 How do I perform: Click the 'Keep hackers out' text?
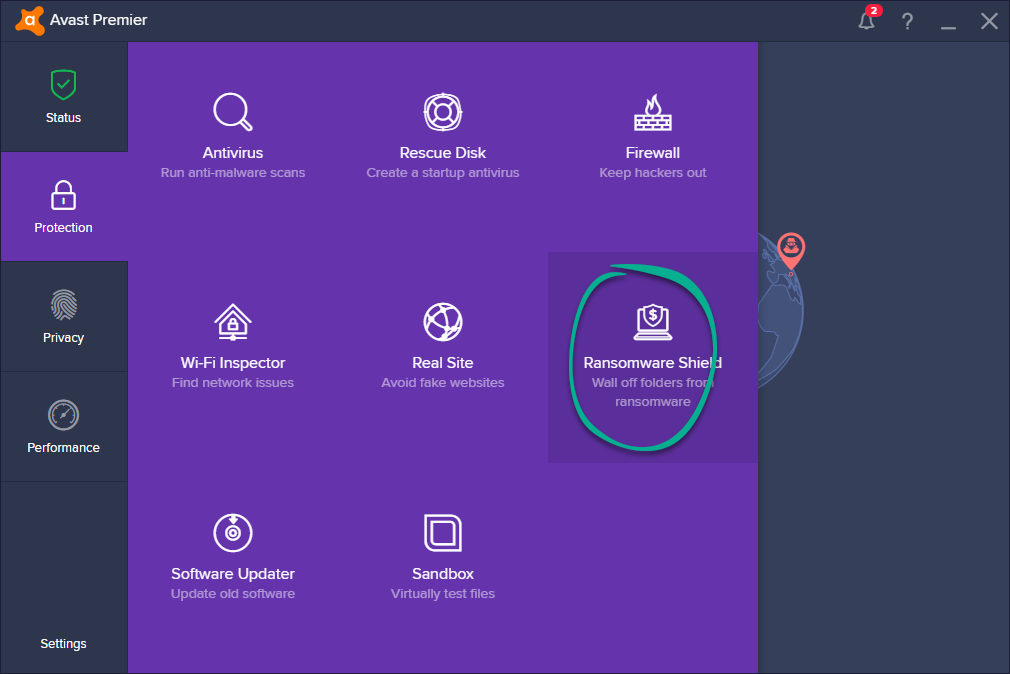[652, 173]
